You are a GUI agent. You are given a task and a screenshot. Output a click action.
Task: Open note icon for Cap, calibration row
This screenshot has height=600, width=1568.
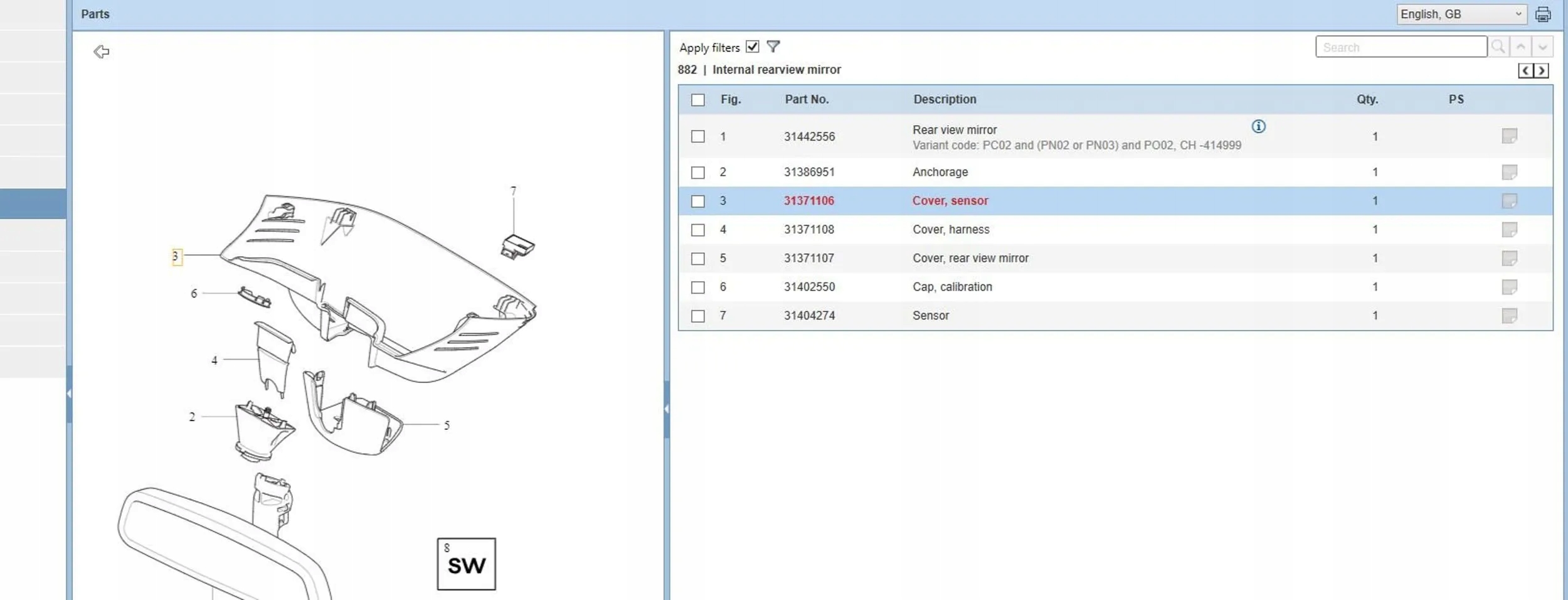tap(1509, 287)
